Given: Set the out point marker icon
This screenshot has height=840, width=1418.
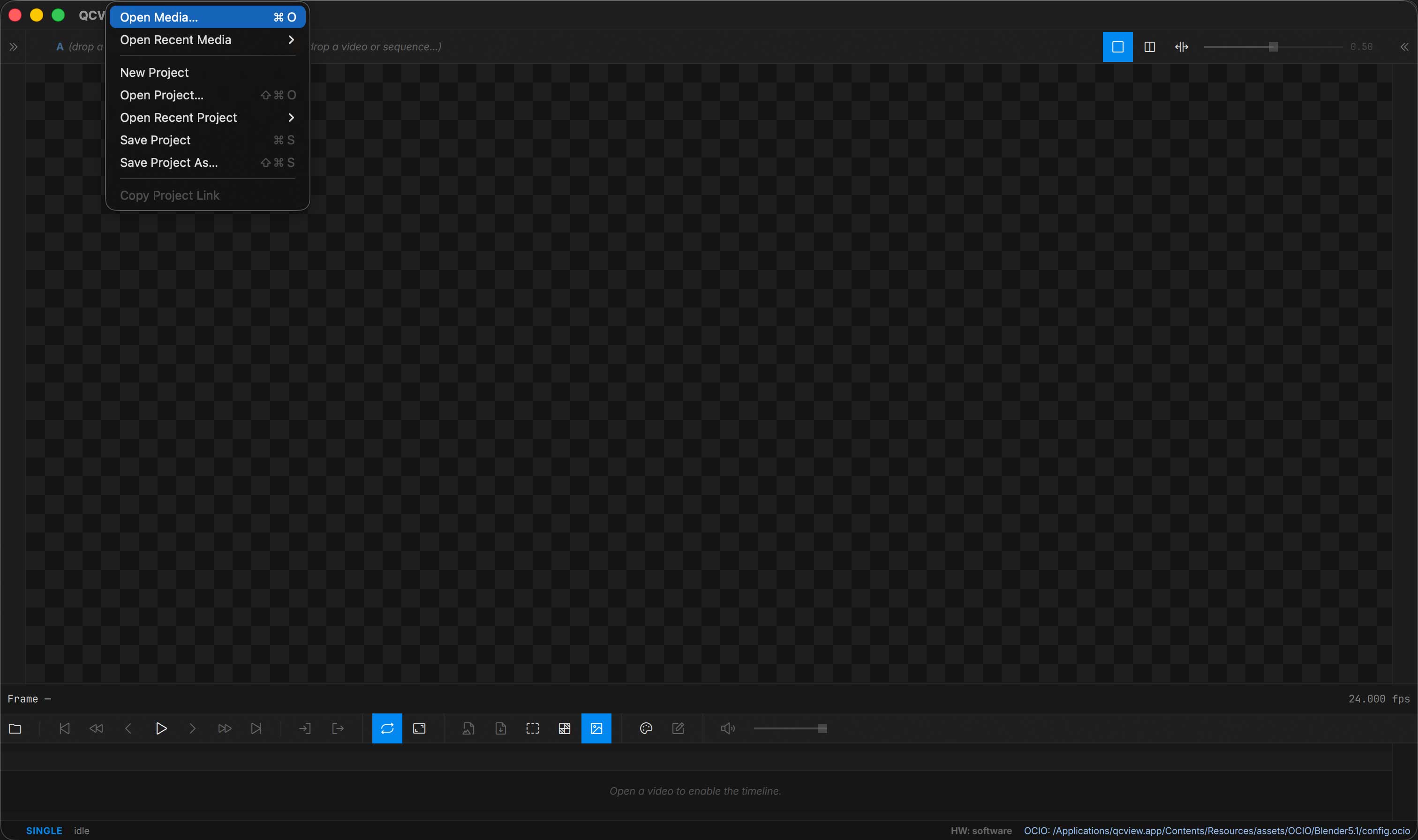Looking at the screenshot, I should 338,728.
